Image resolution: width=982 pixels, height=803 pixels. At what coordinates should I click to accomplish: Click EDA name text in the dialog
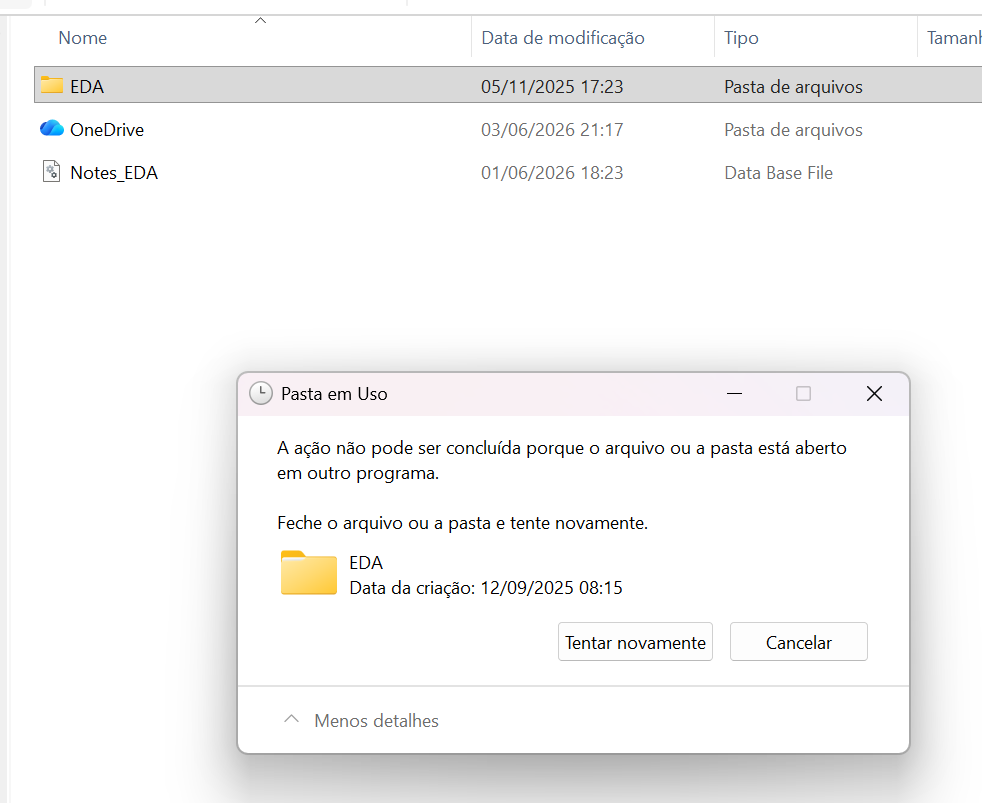point(366,562)
